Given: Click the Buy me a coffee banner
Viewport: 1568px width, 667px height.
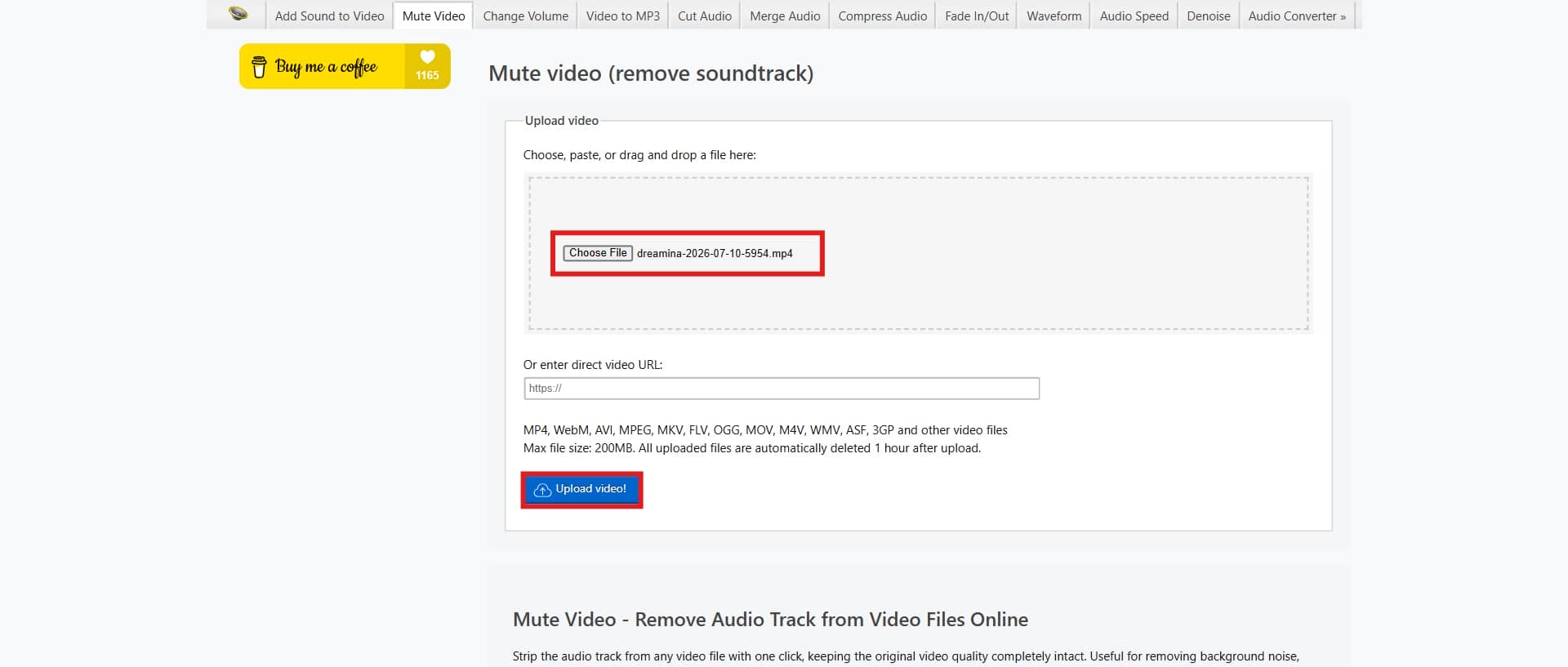Looking at the screenshot, I should (x=345, y=66).
